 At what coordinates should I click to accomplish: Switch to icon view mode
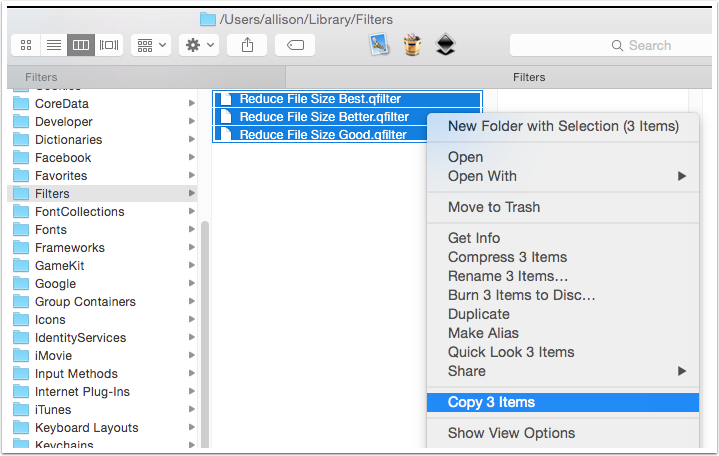point(26,45)
